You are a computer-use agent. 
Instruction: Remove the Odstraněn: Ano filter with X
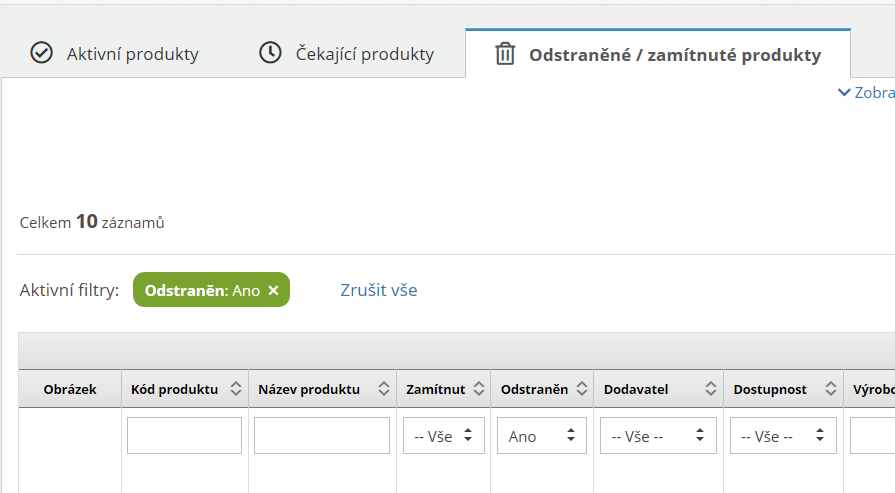(273, 290)
